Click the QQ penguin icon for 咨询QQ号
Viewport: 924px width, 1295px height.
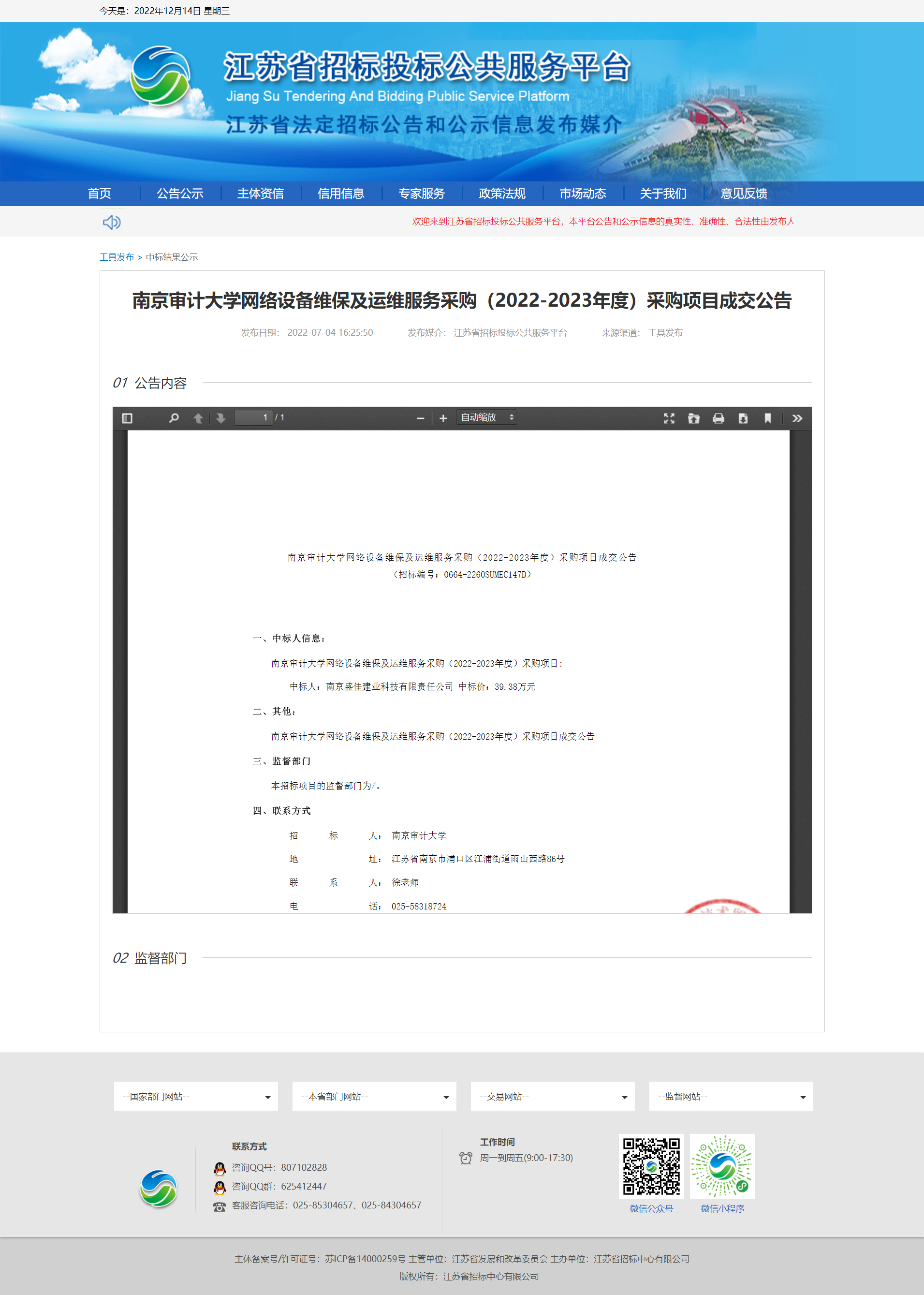(x=220, y=1168)
